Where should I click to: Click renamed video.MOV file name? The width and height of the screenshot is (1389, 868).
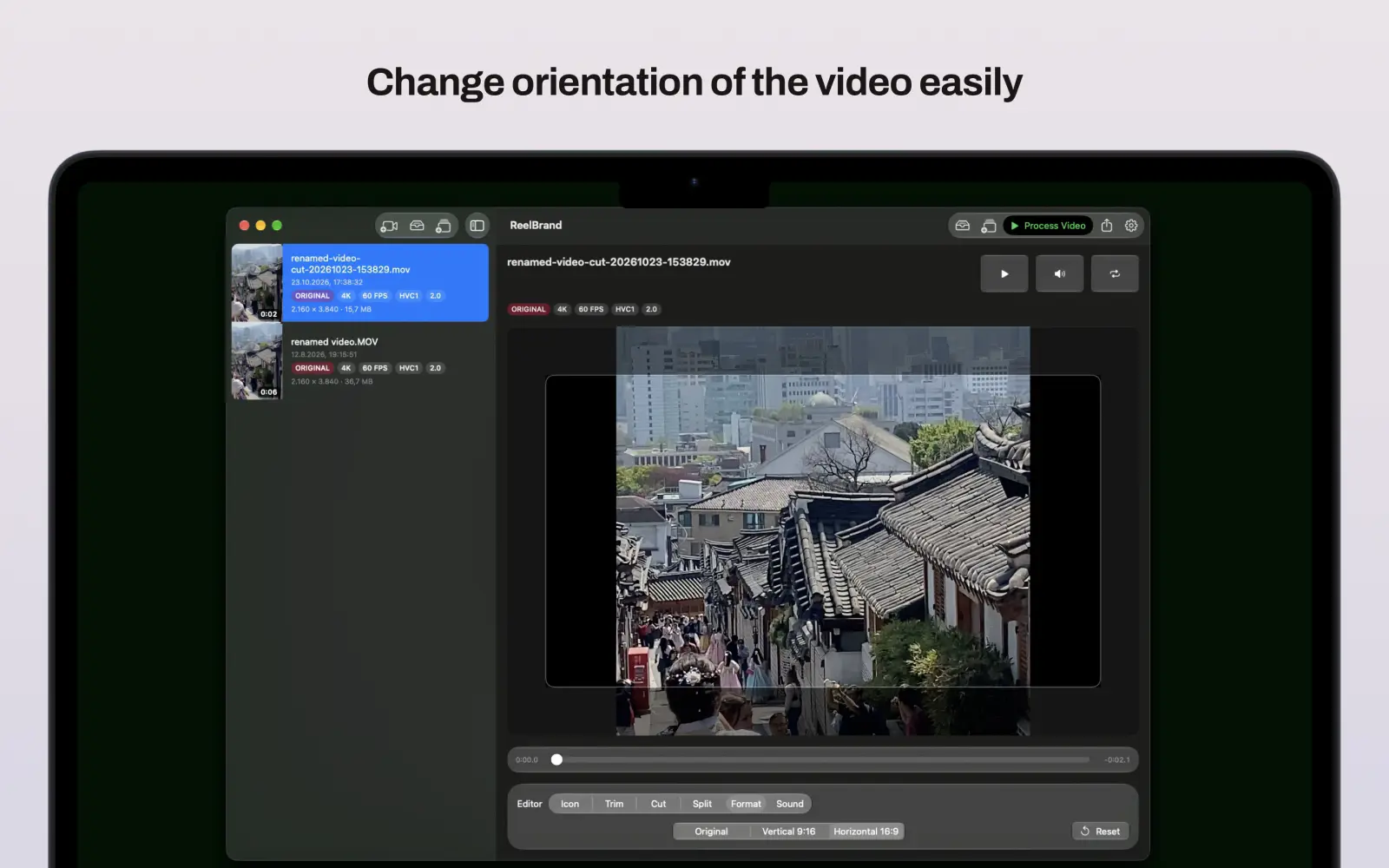334,342
